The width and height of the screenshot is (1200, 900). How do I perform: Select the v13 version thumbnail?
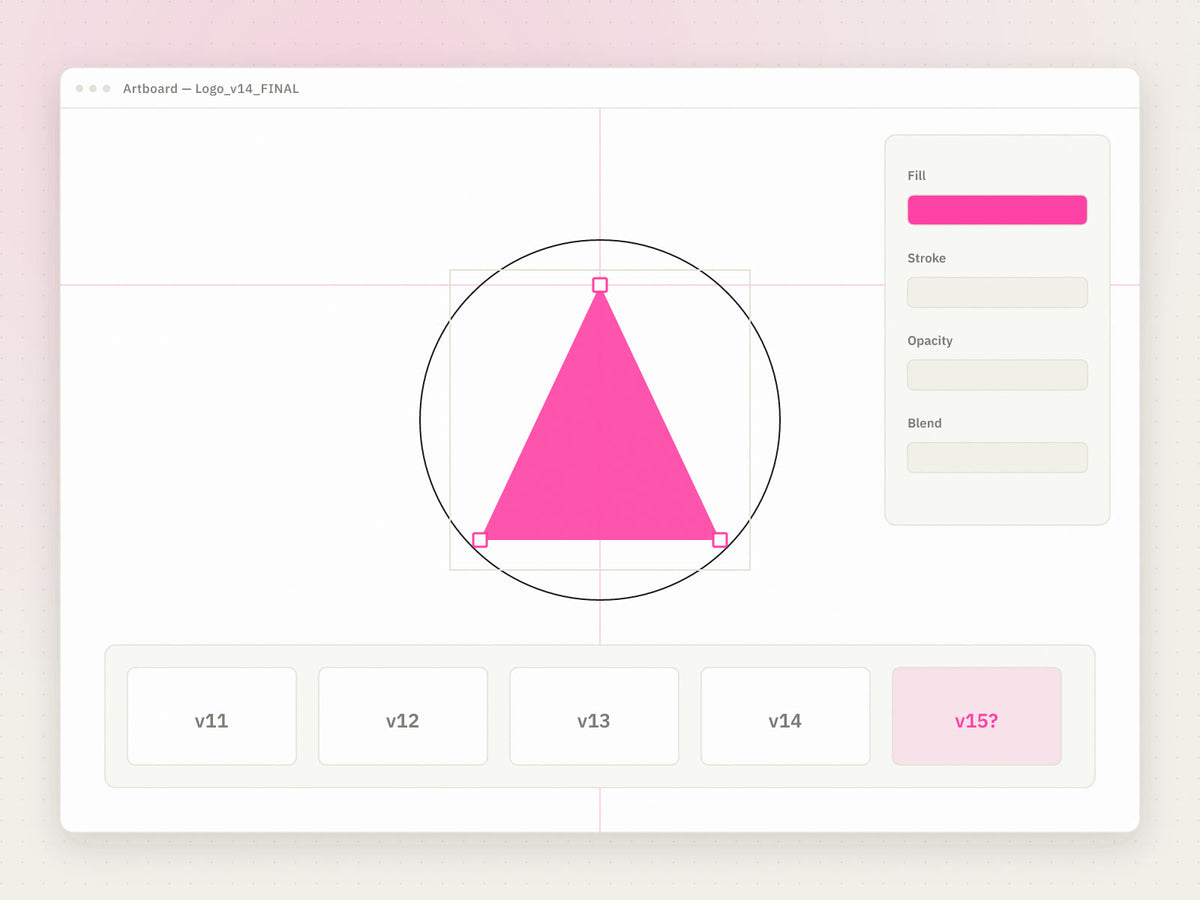coord(594,716)
